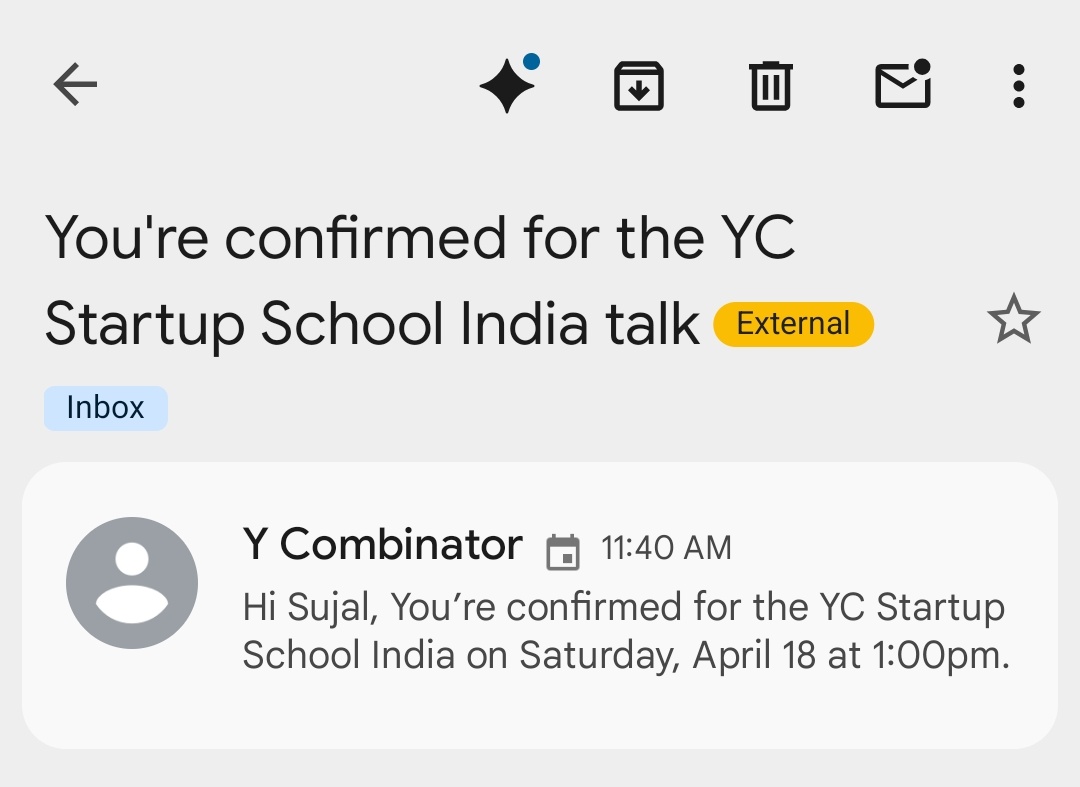Tap the subject line starting "You're confirmed"
Viewport: 1080px width, 787px height.
coord(420,238)
